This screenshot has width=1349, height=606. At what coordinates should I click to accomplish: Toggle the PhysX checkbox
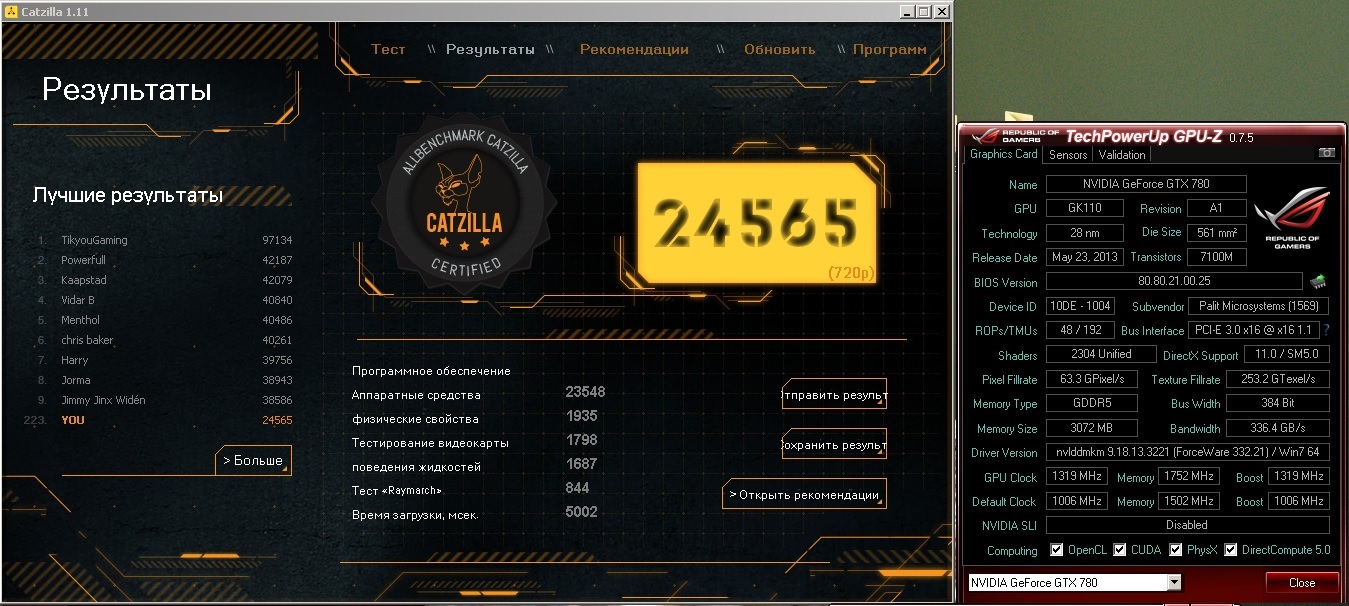click(x=1176, y=550)
